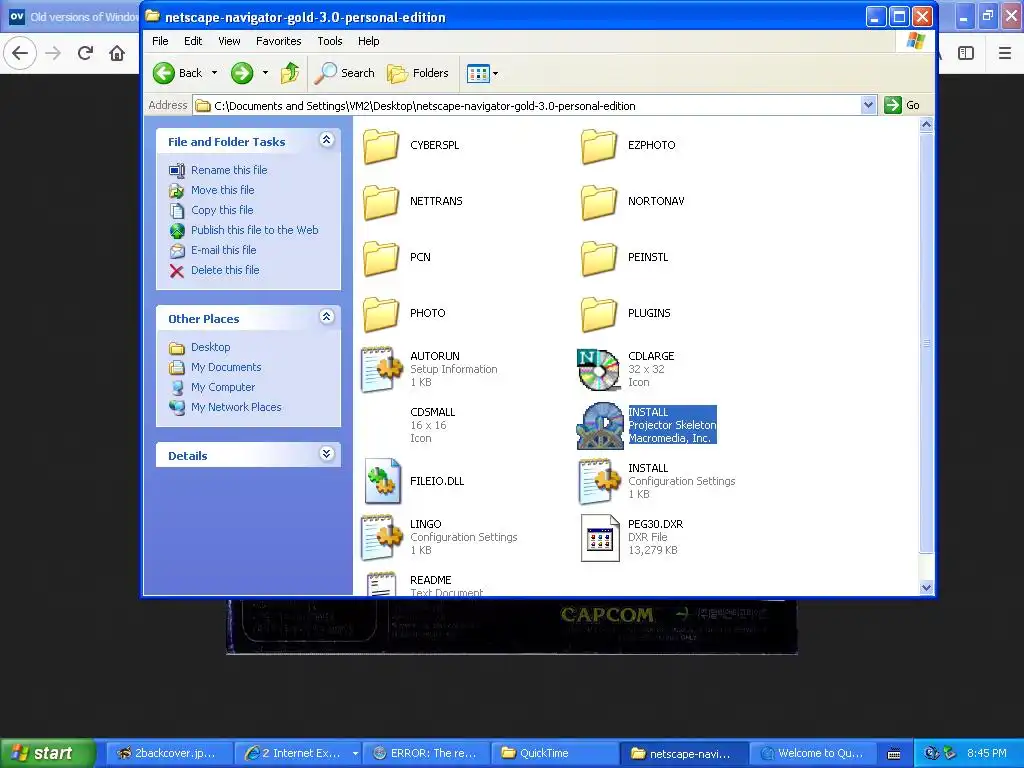
Task: Toggle the Folders pane
Action: click(x=418, y=73)
